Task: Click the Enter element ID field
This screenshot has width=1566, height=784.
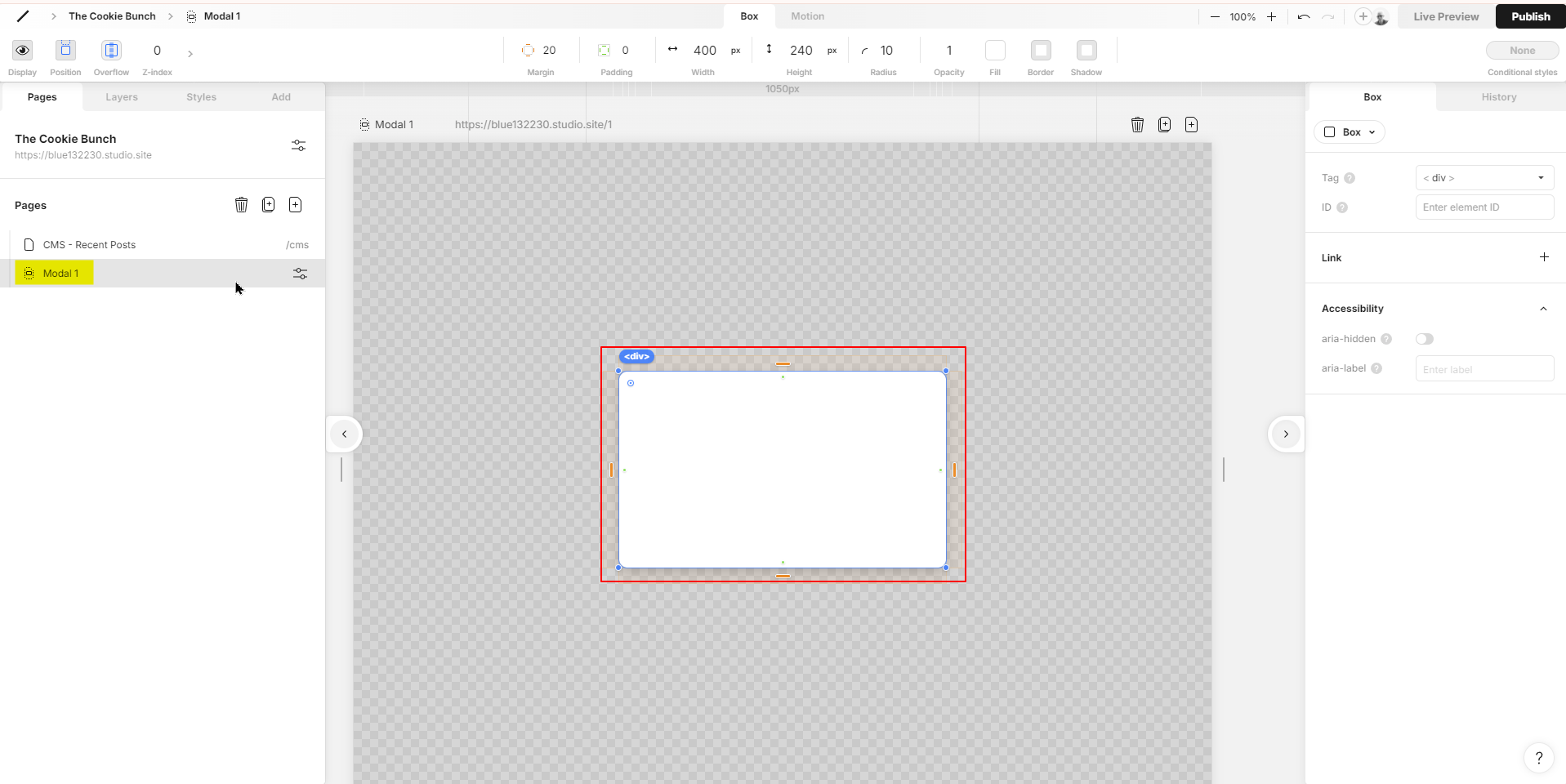Action: 1483,207
